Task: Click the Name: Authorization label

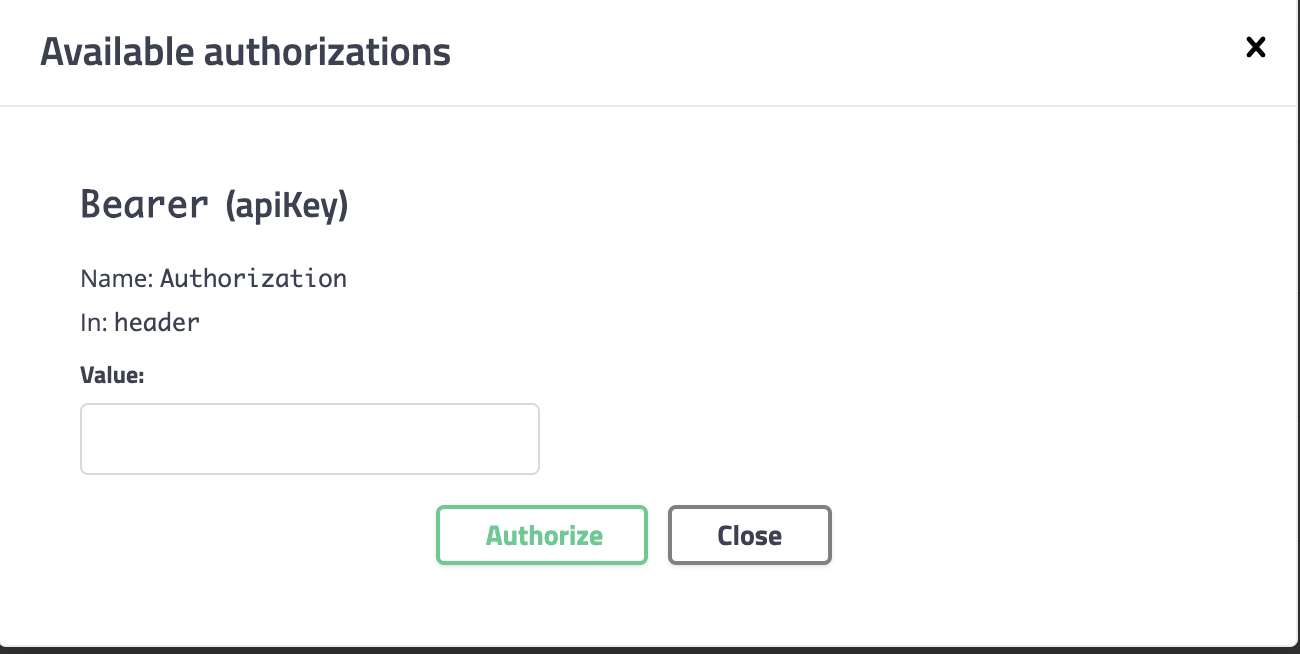Action: click(x=213, y=278)
